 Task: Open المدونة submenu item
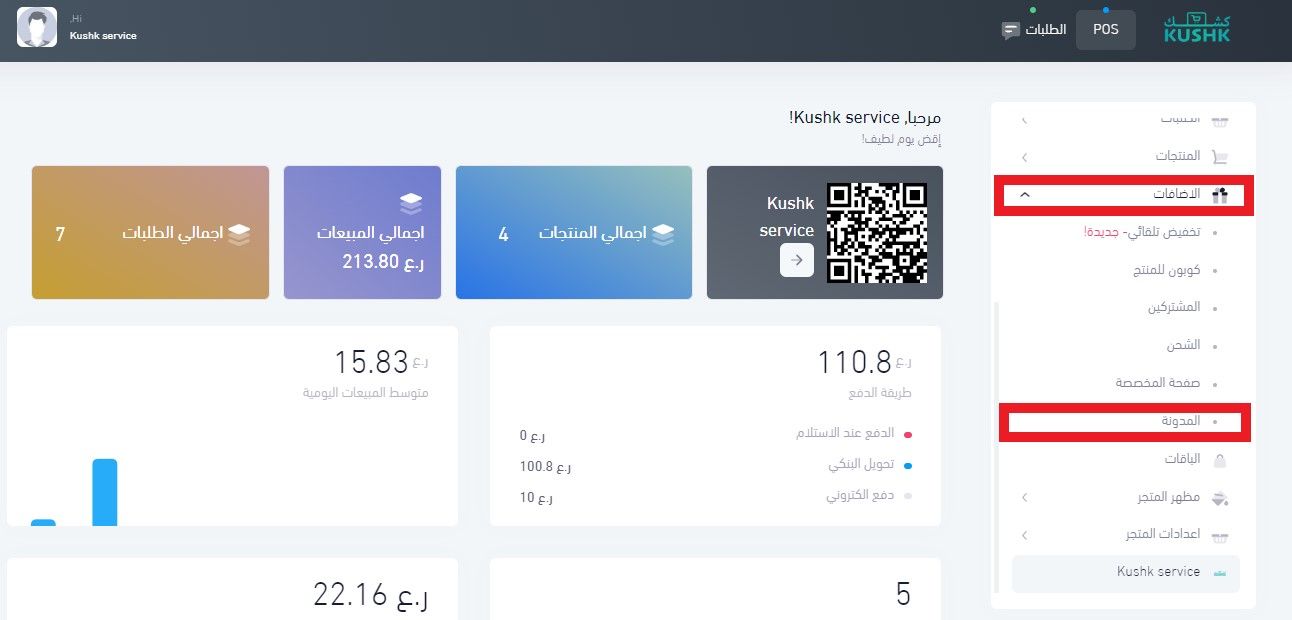(1180, 422)
